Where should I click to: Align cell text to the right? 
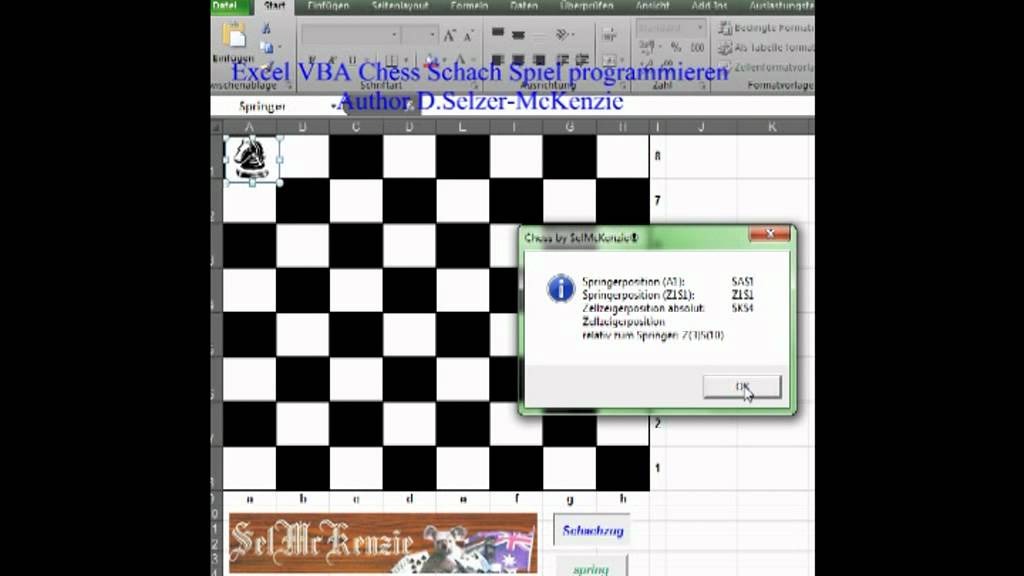click(x=539, y=59)
